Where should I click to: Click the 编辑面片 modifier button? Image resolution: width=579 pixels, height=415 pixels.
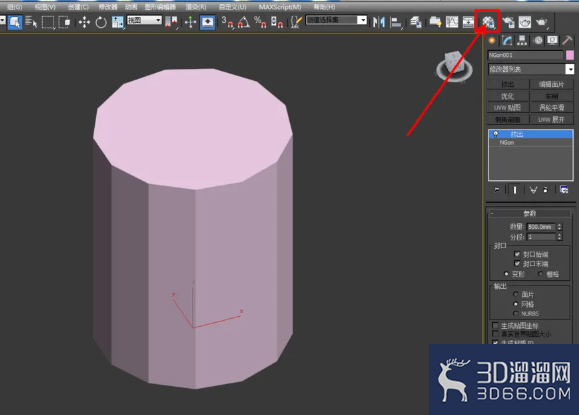click(x=552, y=85)
